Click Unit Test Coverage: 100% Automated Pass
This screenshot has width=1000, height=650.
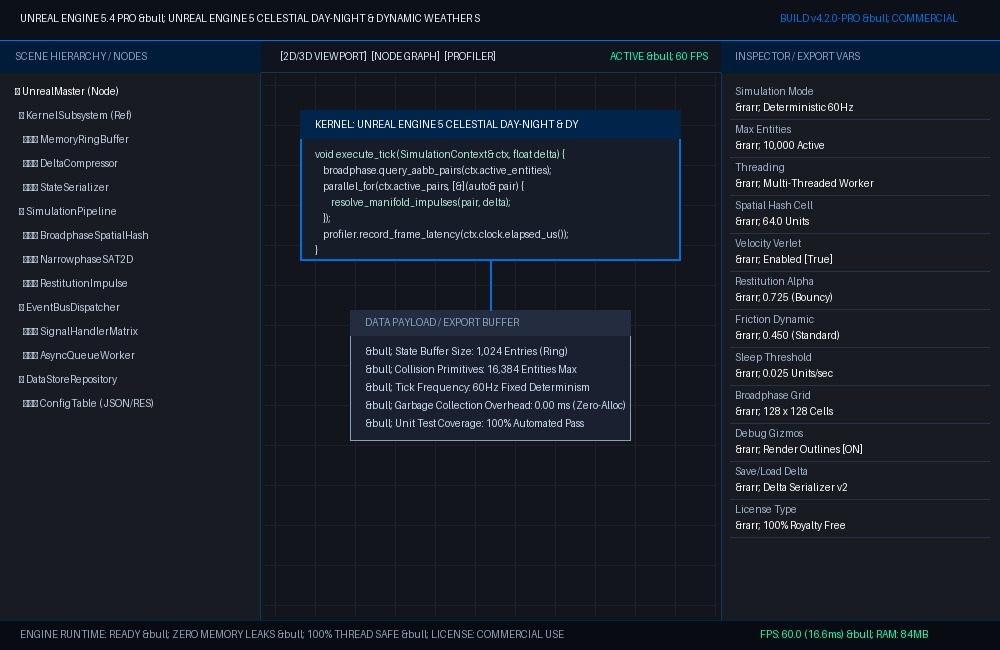point(474,424)
